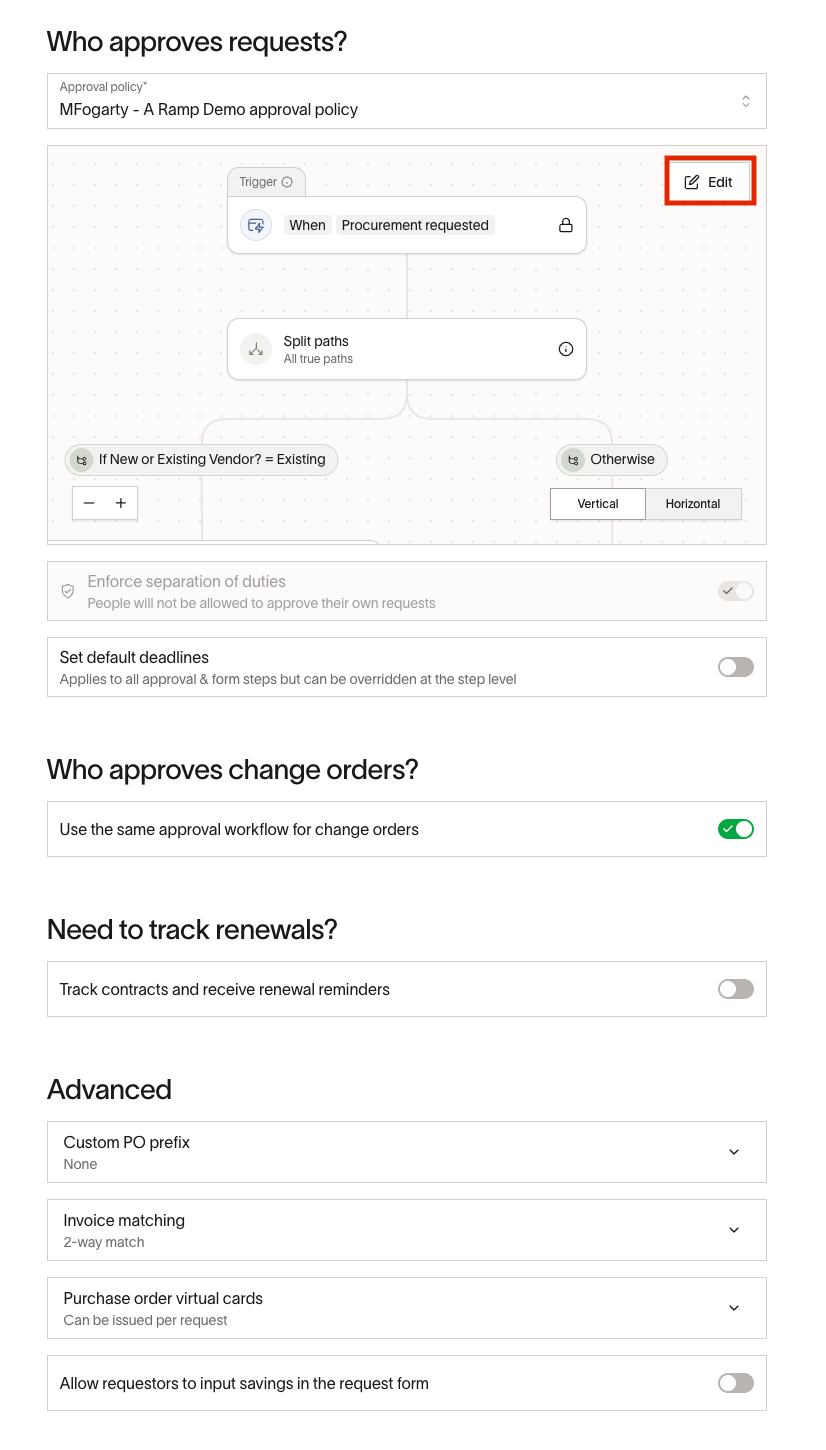This screenshot has height=1450, width=826.
Task: Expand Purchase order virtual cards section
Action: point(734,1308)
